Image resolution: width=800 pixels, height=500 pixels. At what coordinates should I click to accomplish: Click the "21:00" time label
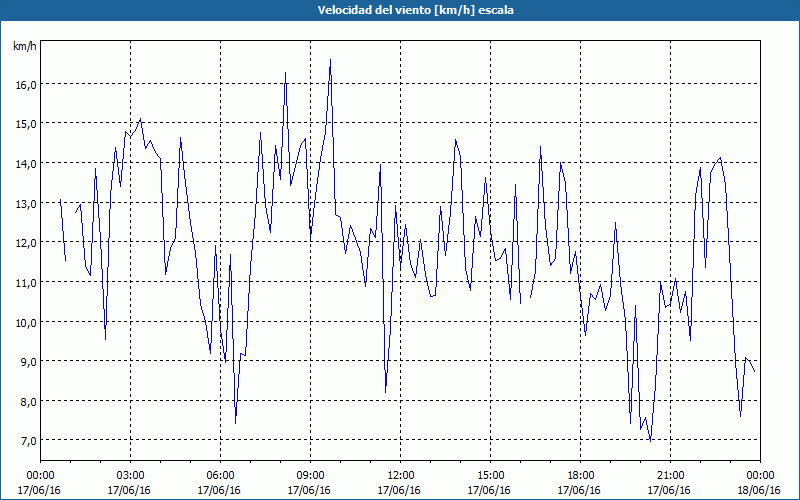[670, 476]
